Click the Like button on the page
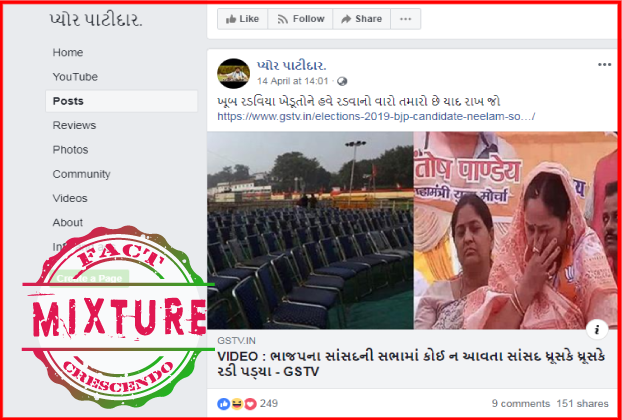 [x=242, y=19]
